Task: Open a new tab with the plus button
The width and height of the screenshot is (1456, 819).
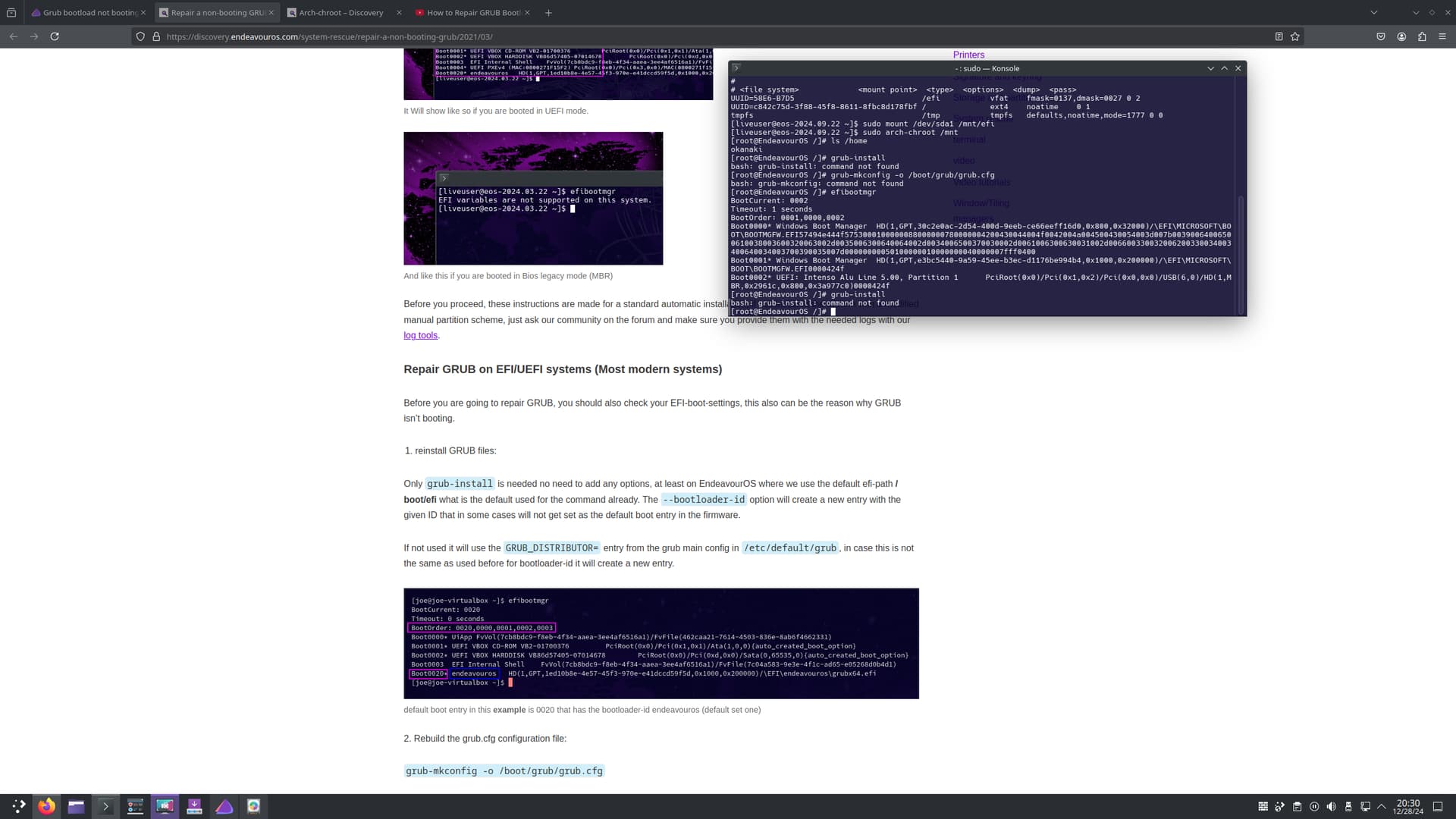Action: [x=548, y=12]
